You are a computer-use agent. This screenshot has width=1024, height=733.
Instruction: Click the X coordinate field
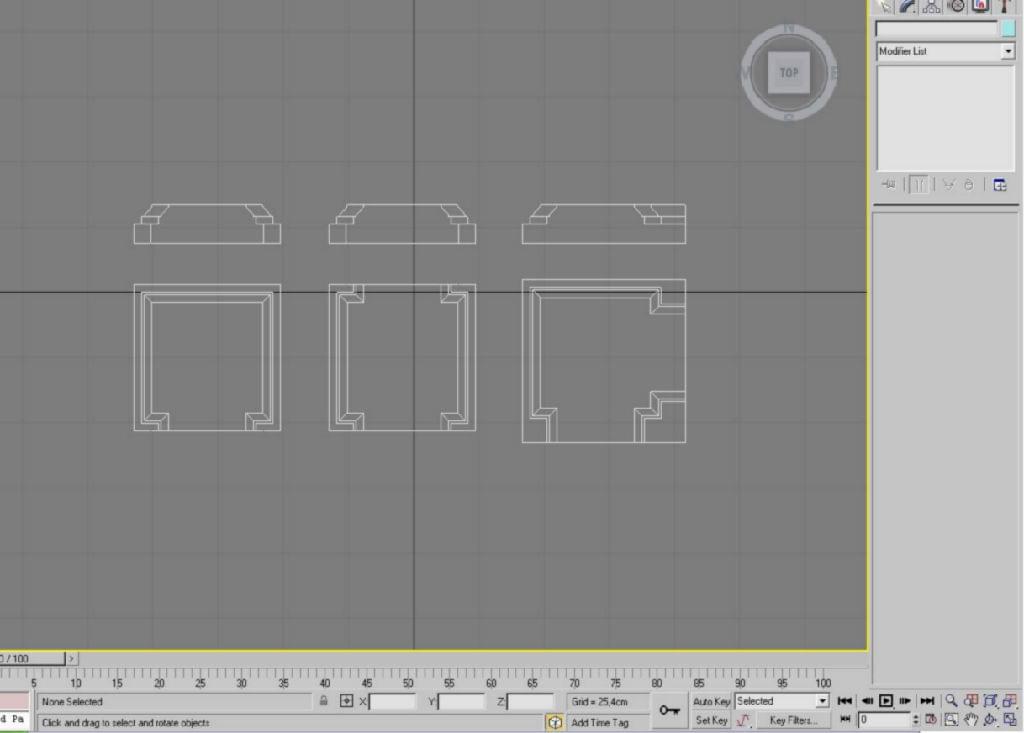click(x=392, y=702)
